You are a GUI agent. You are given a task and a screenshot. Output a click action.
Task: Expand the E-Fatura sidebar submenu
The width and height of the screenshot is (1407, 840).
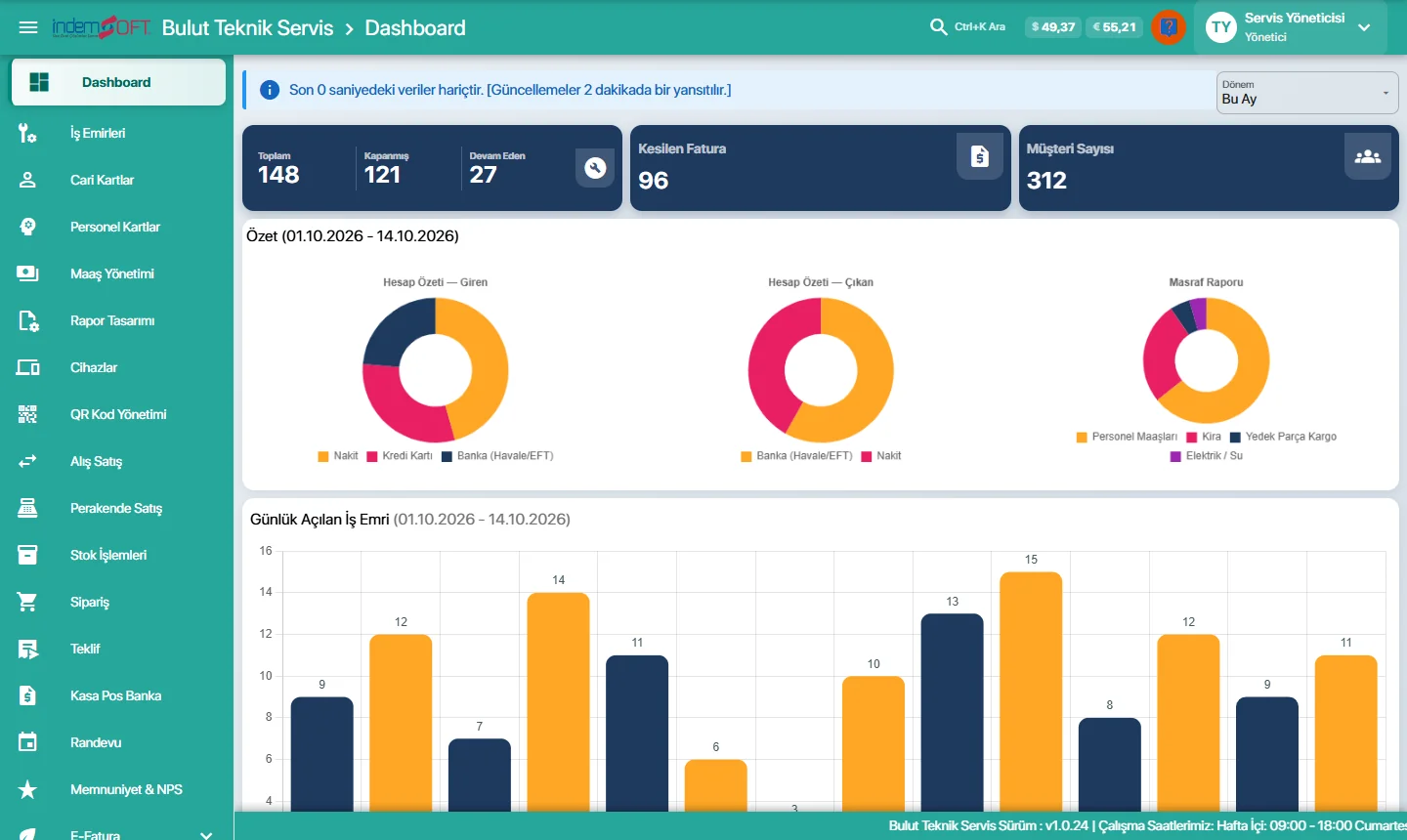(x=206, y=835)
